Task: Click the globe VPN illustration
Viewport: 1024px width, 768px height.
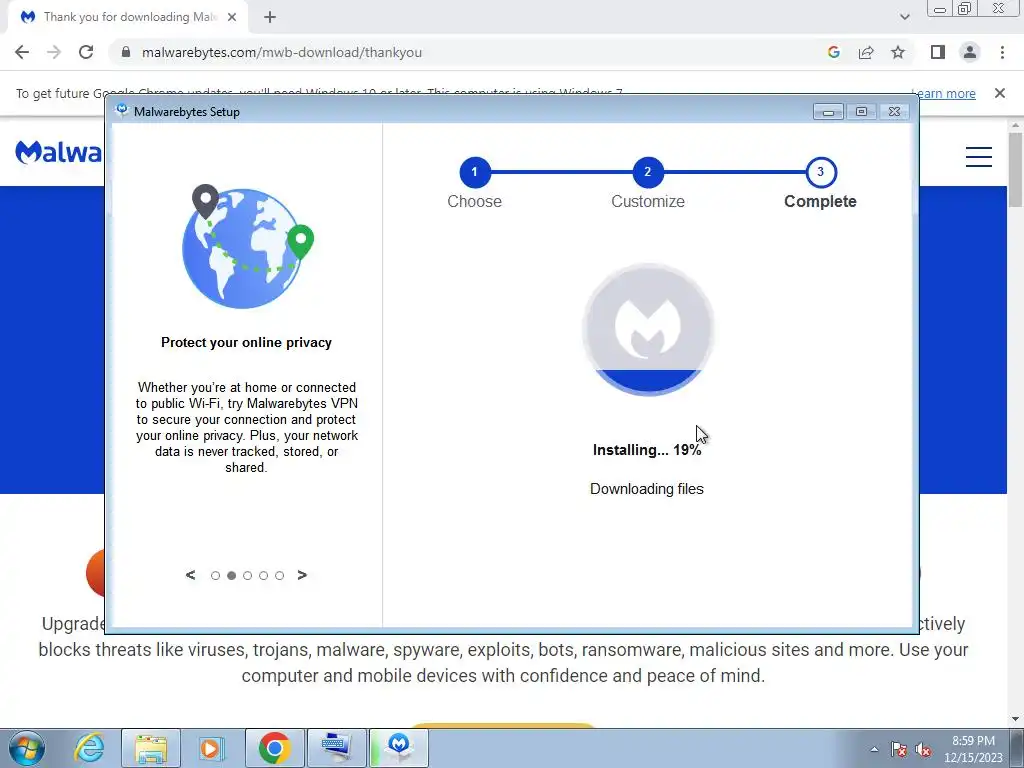Action: pos(248,247)
